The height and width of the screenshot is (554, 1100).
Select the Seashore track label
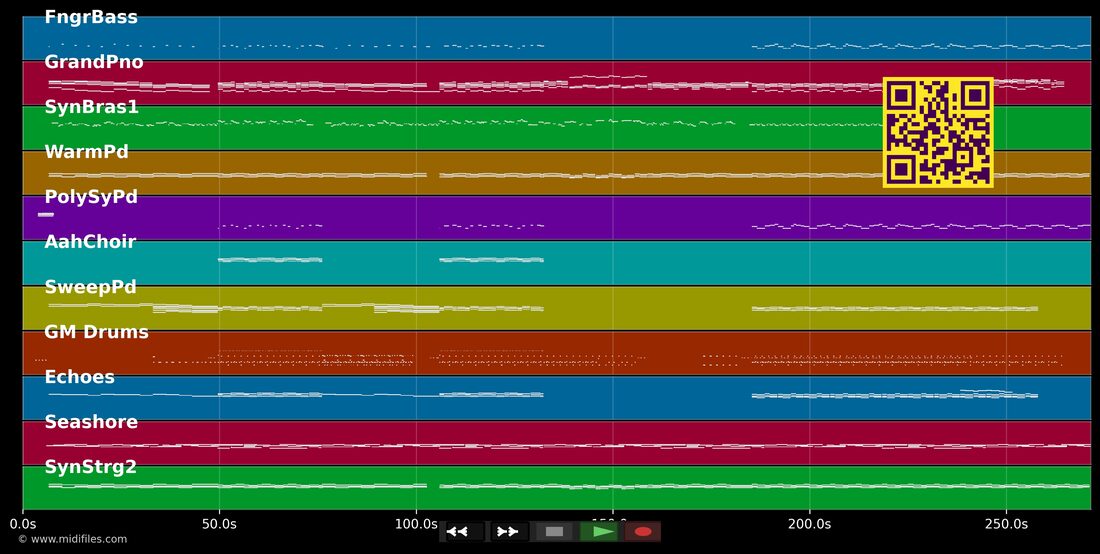coord(91,421)
